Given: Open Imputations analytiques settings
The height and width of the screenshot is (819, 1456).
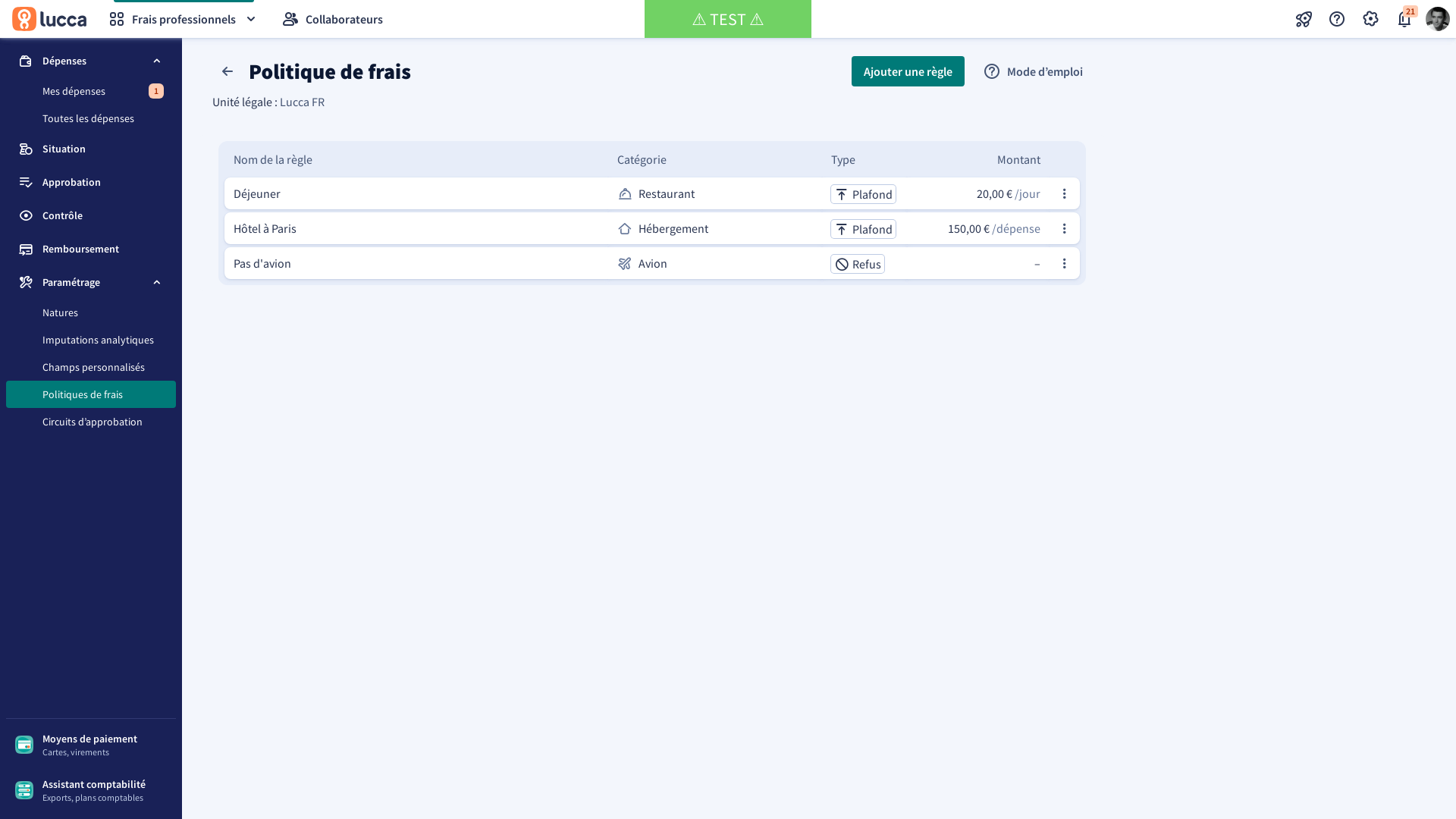Looking at the screenshot, I should click(x=91, y=340).
